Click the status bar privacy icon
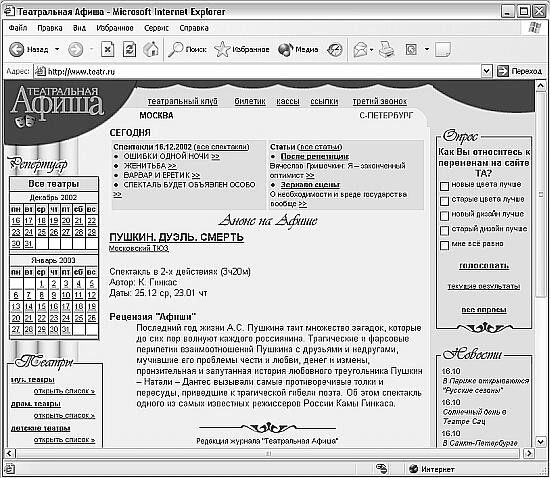The width and height of the screenshot is (550, 478). (x=381, y=469)
